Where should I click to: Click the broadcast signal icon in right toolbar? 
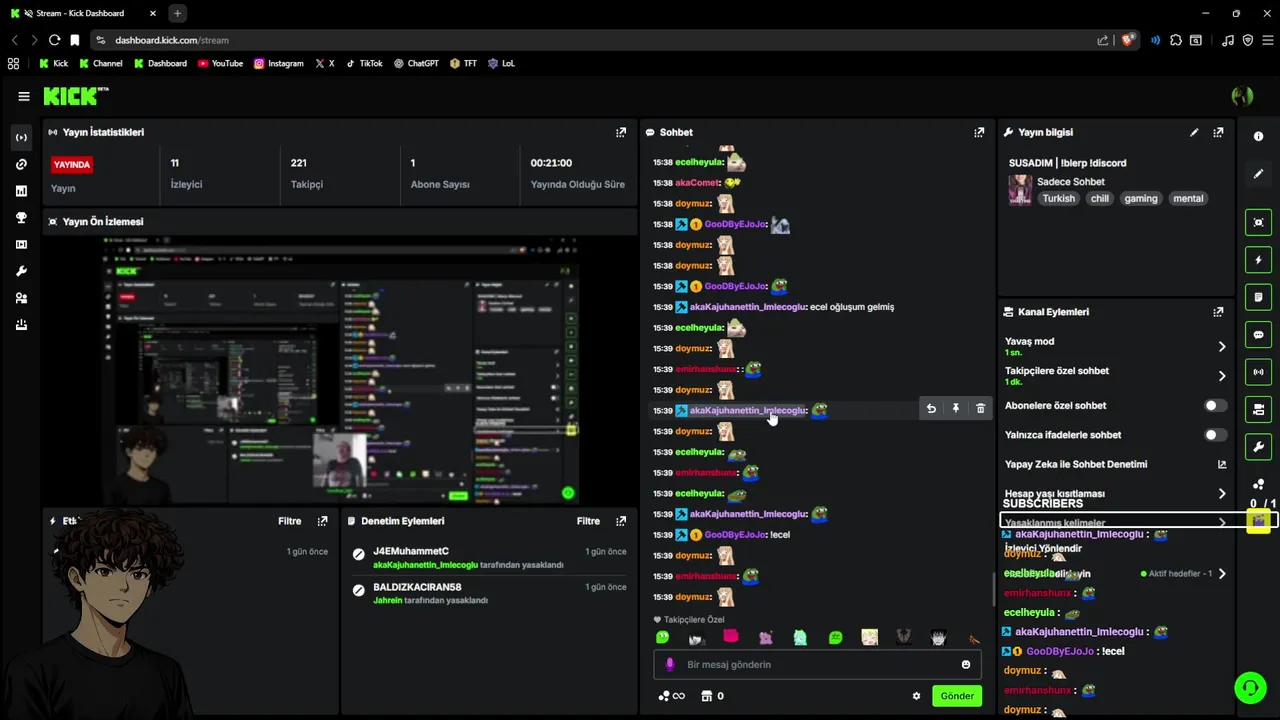point(1258,372)
